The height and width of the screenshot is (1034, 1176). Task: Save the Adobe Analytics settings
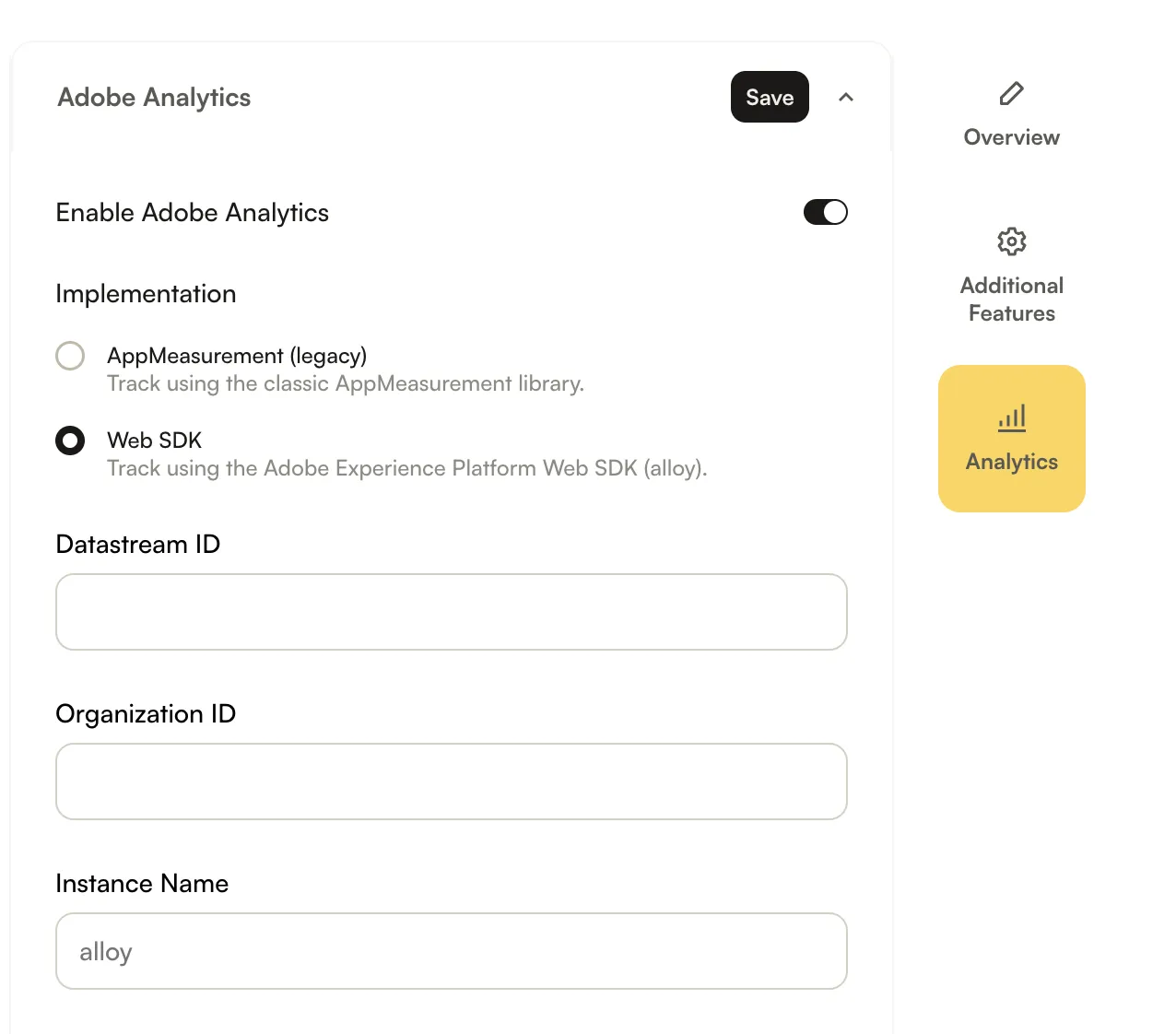pos(770,97)
